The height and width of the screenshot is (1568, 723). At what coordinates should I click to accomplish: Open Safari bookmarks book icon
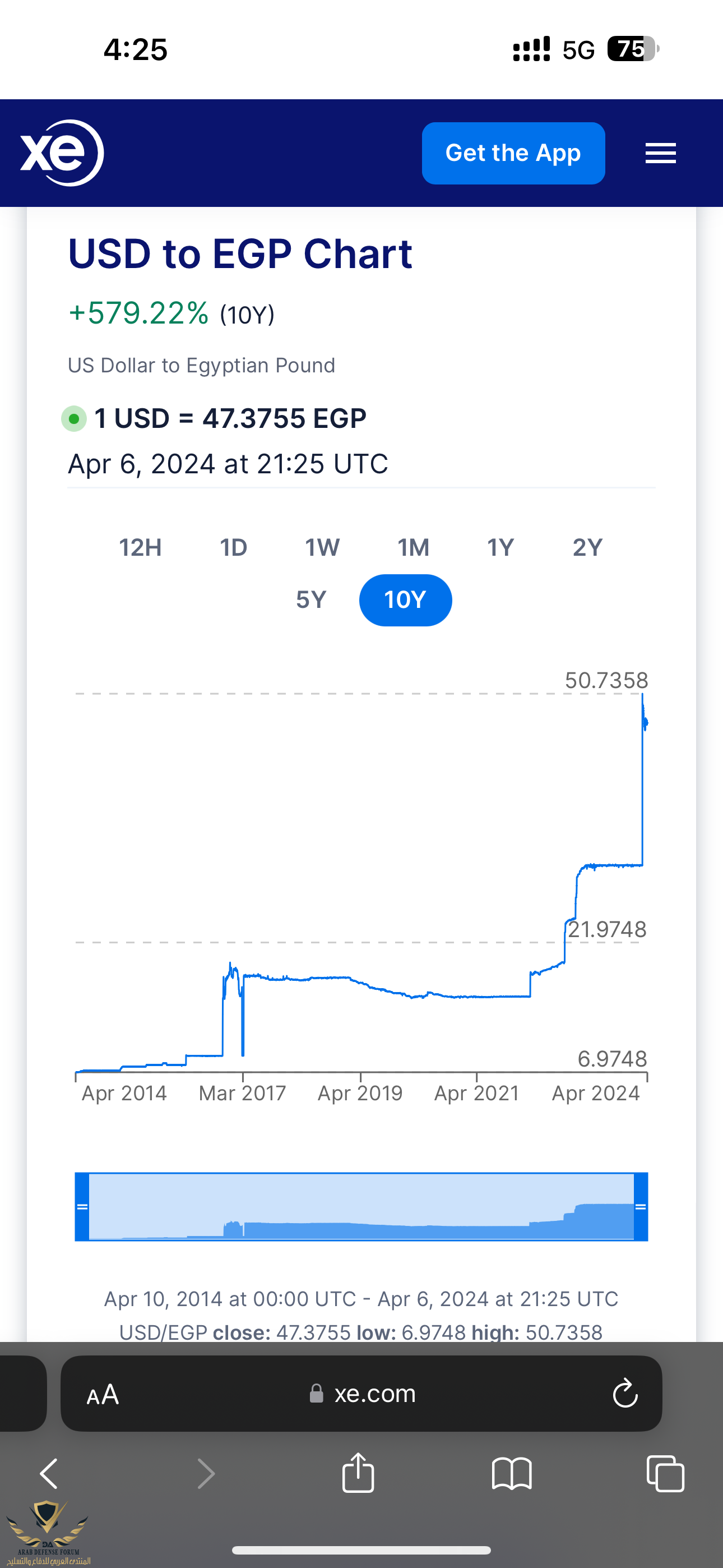pos(511,1474)
